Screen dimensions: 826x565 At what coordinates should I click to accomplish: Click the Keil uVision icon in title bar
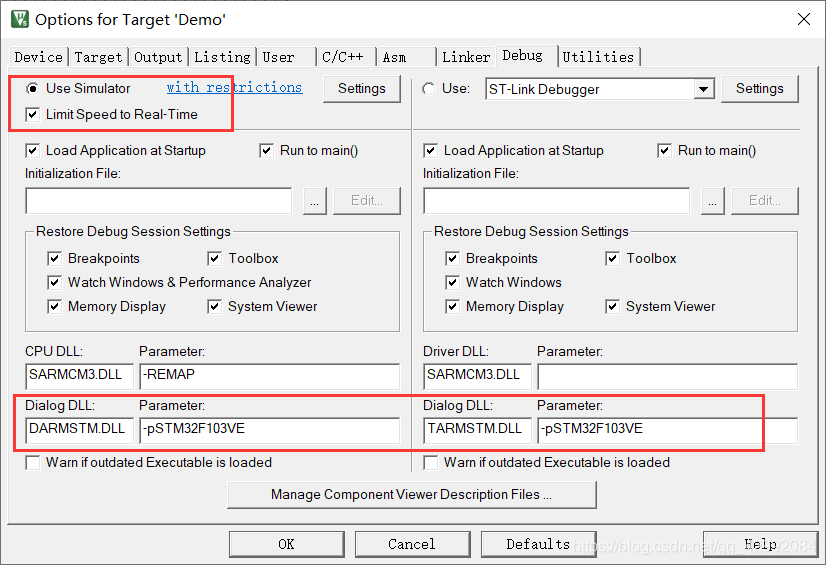tap(20, 19)
